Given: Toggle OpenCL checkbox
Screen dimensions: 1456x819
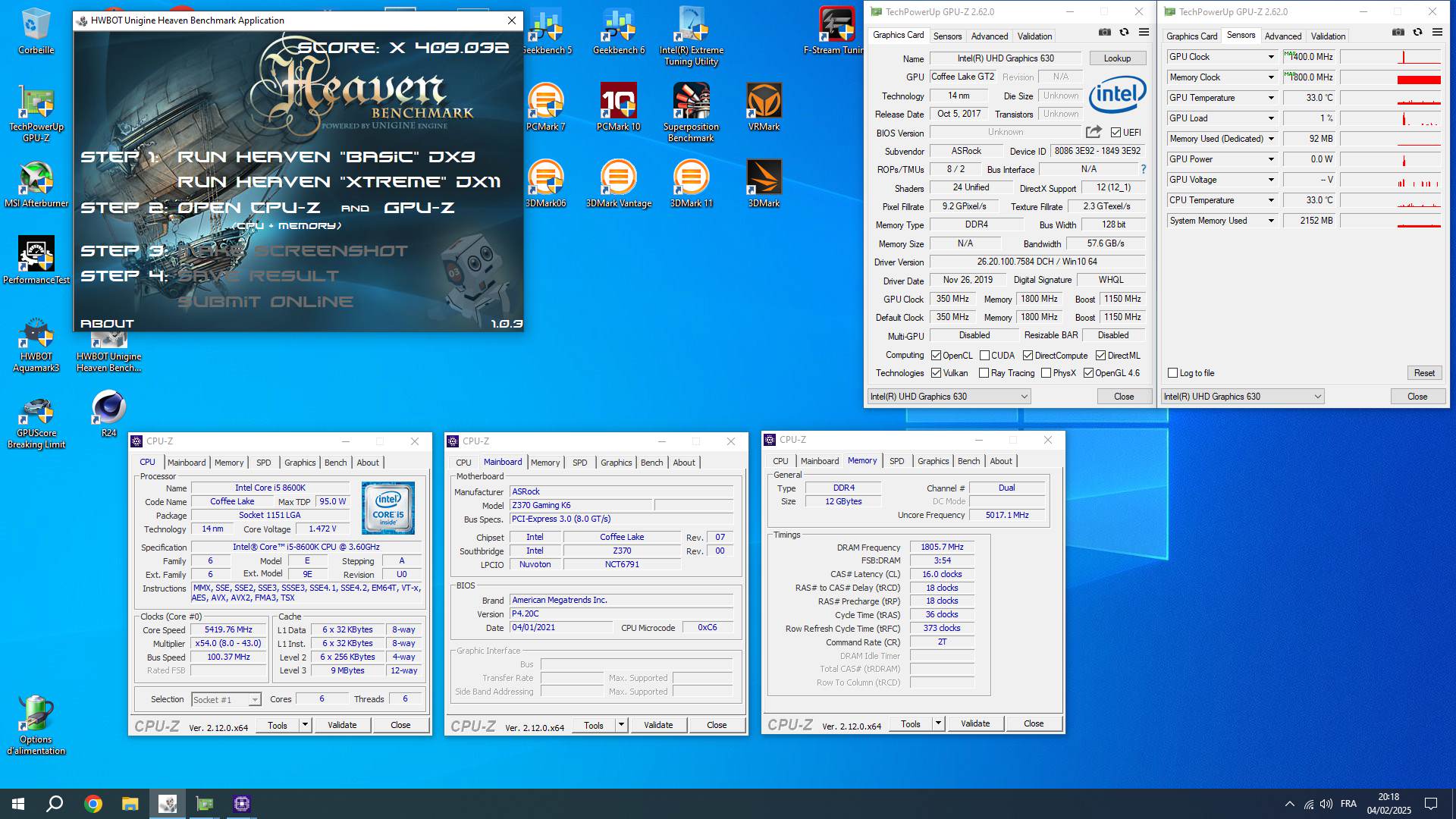Looking at the screenshot, I should 937,356.
